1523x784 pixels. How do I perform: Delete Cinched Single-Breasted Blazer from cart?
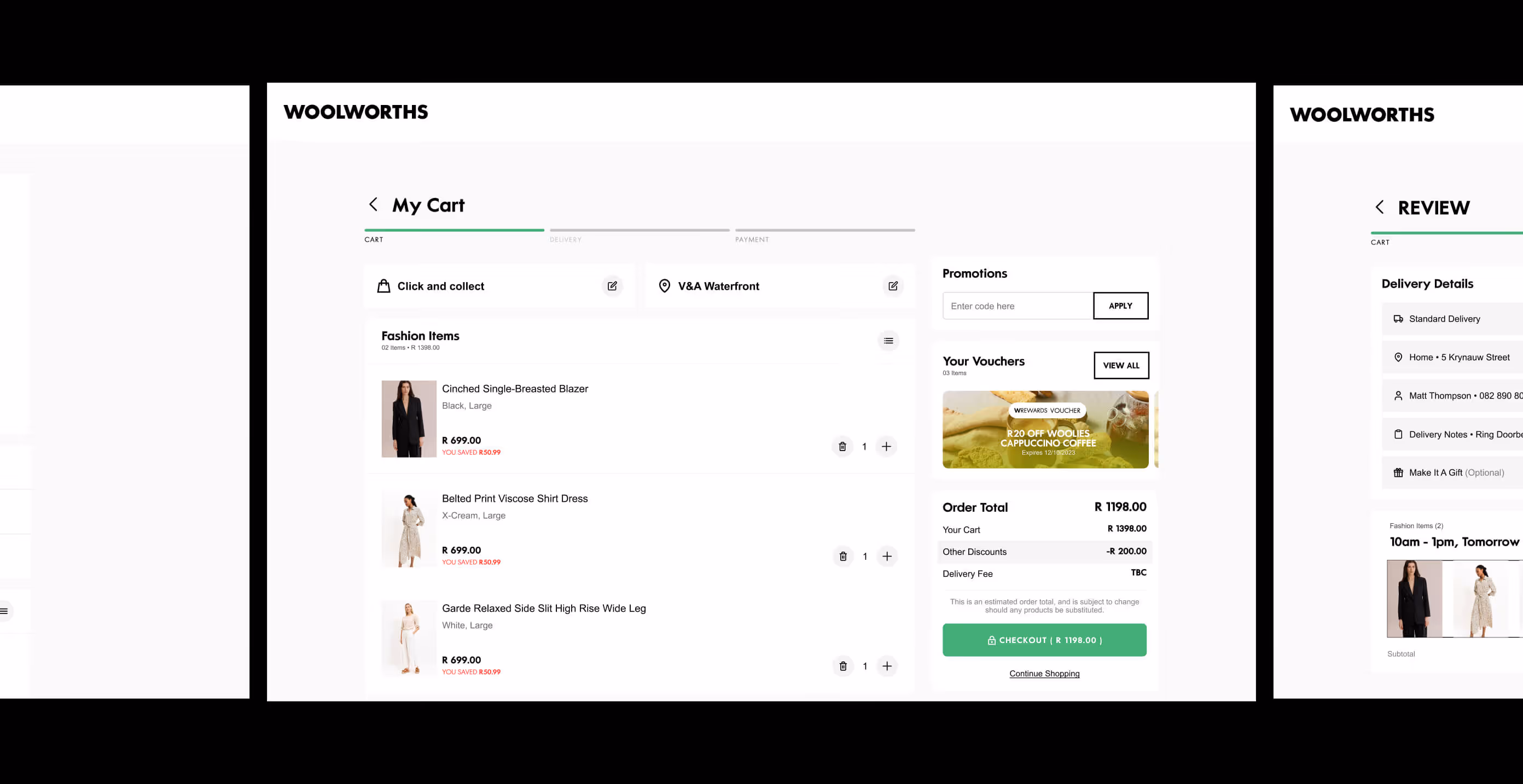(842, 447)
